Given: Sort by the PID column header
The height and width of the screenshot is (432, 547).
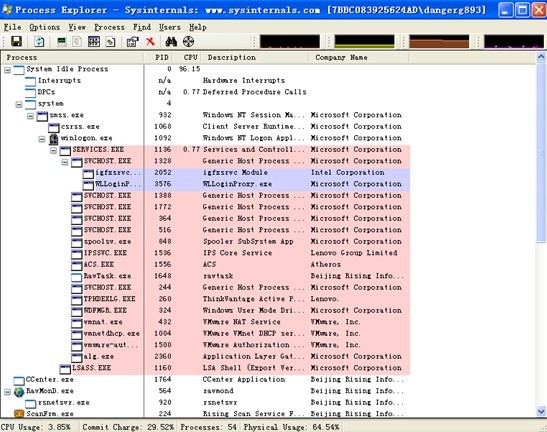Looking at the screenshot, I should 159,57.
